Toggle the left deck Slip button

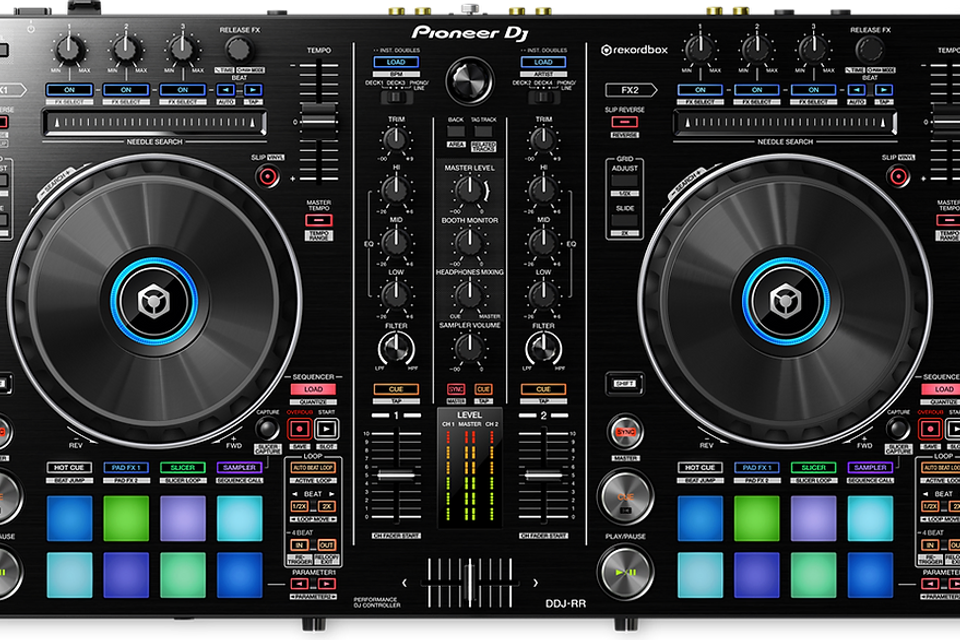(x=268, y=177)
